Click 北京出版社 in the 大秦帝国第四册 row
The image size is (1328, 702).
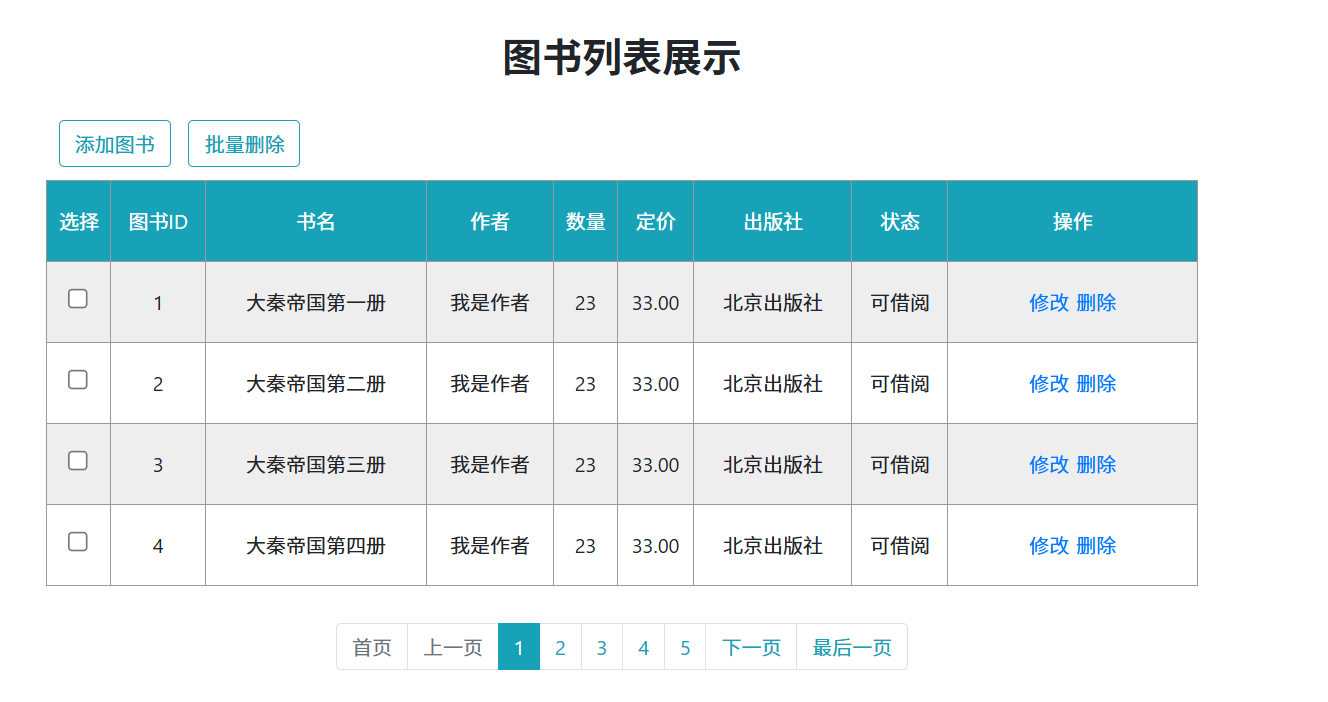[x=773, y=546]
